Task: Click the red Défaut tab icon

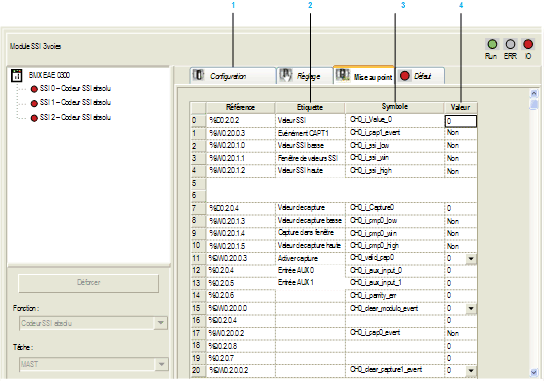Action: point(405,76)
